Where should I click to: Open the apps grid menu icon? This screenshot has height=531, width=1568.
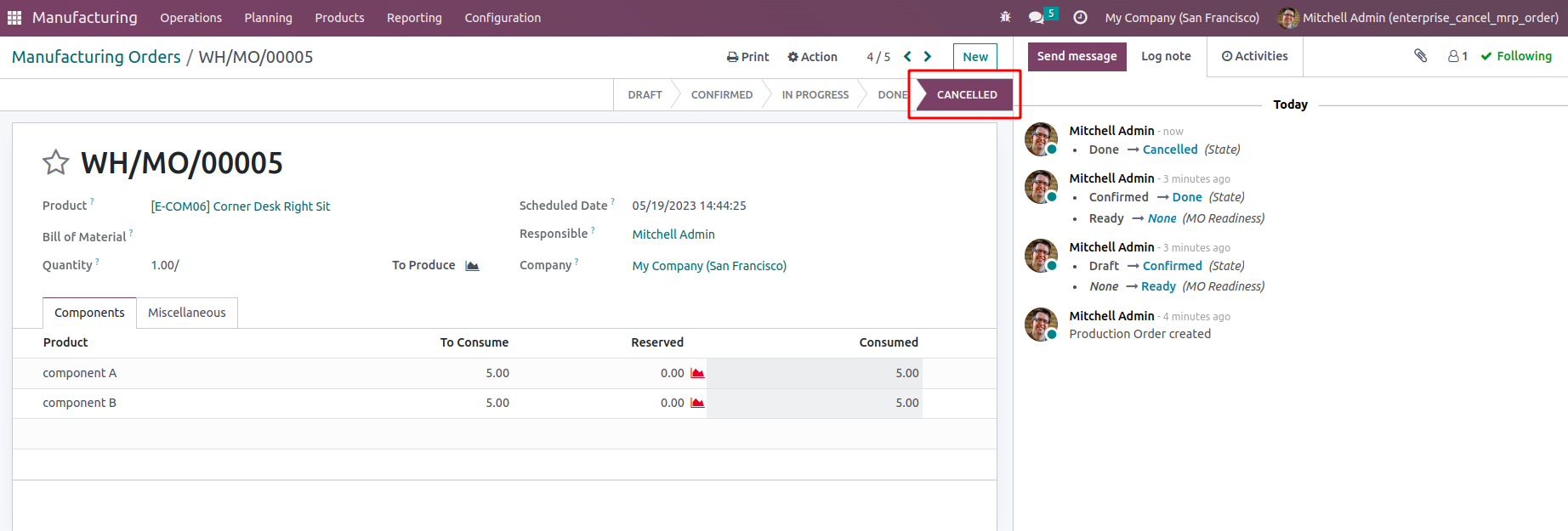(x=14, y=18)
